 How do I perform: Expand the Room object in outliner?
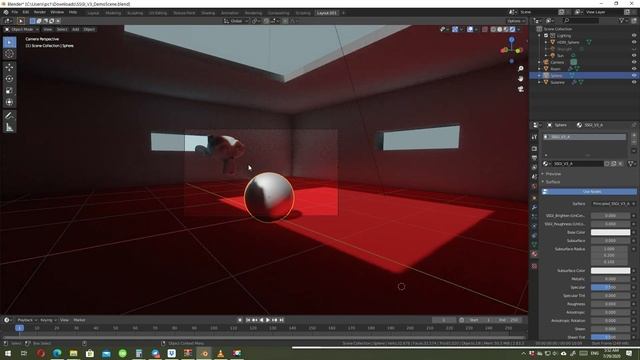[x=539, y=69]
